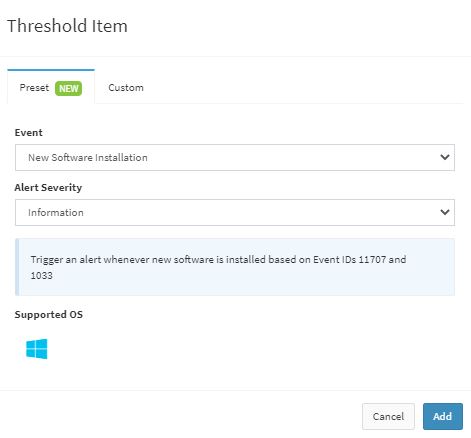Screen dimensions: 471x438
Task: Switch to the Preset tab
Action: pos(51,87)
